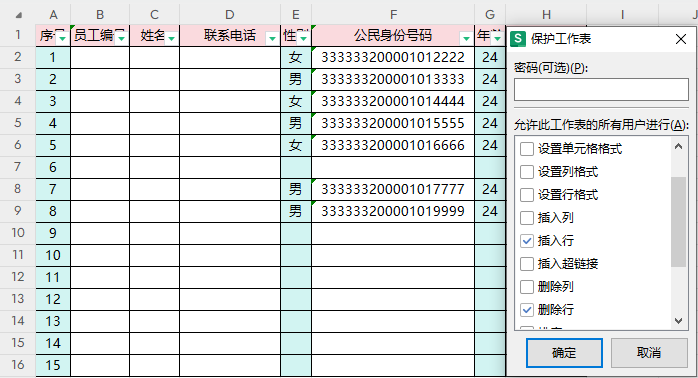The width and height of the screenshot is (698, 378).
Task: Click ID cell 333333200001014444
Action: (x=393, y=101)
